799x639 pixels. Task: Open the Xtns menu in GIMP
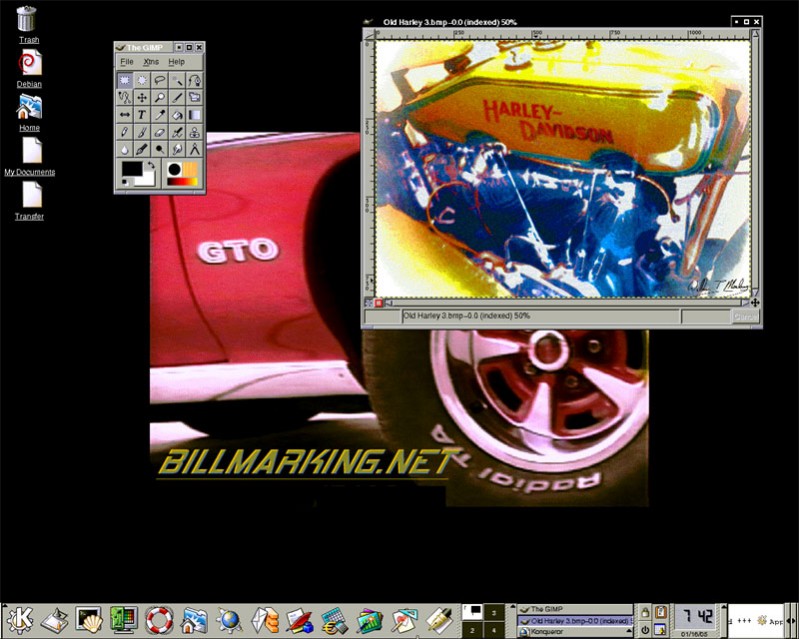(x=151, y=62)
